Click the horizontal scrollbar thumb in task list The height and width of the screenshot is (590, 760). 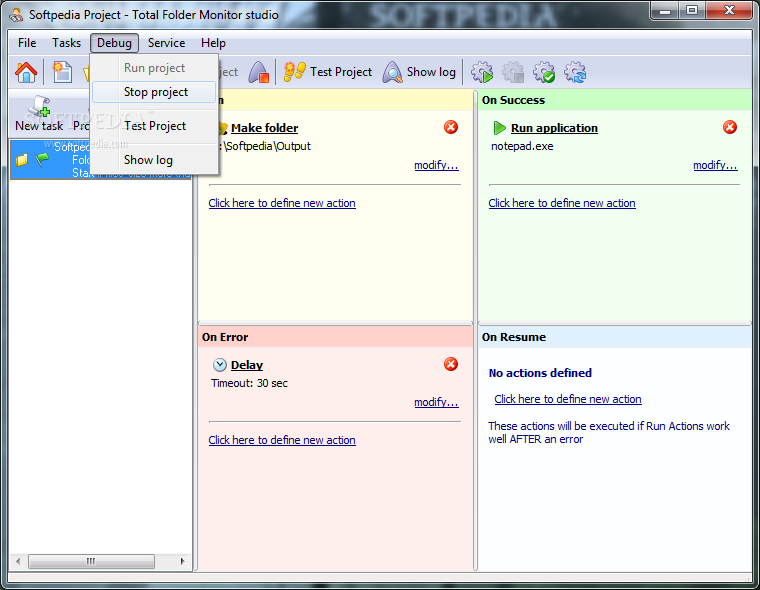tap(91, 561)
